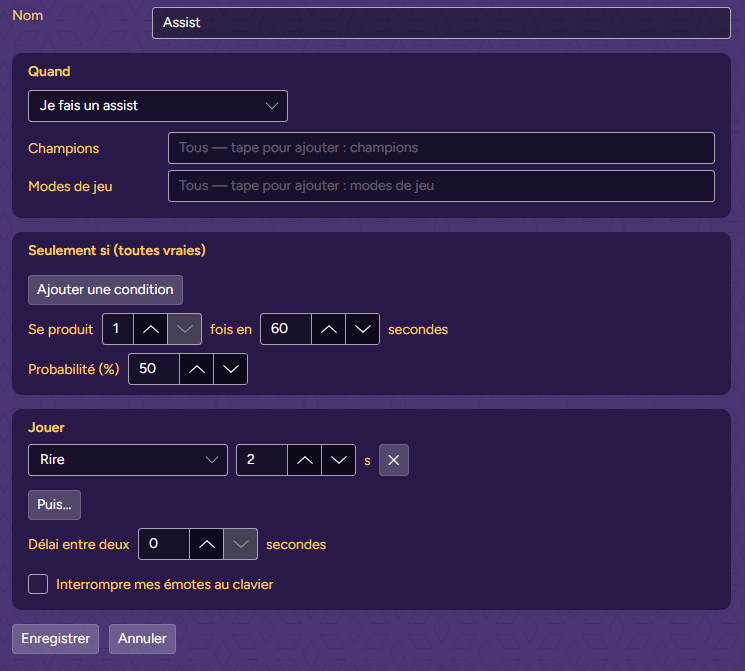Increase the 'Se produit' count with up arrow
This screenshot has height=671, width=745.
pyautogui.click(x=151, y=329)
